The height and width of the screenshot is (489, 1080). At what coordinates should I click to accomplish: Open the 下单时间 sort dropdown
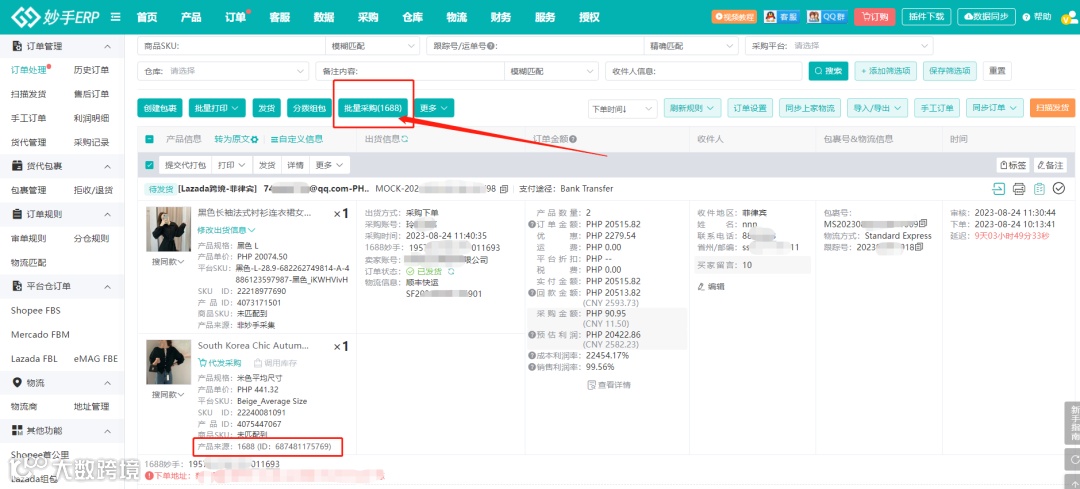click(x=623, y=108)
